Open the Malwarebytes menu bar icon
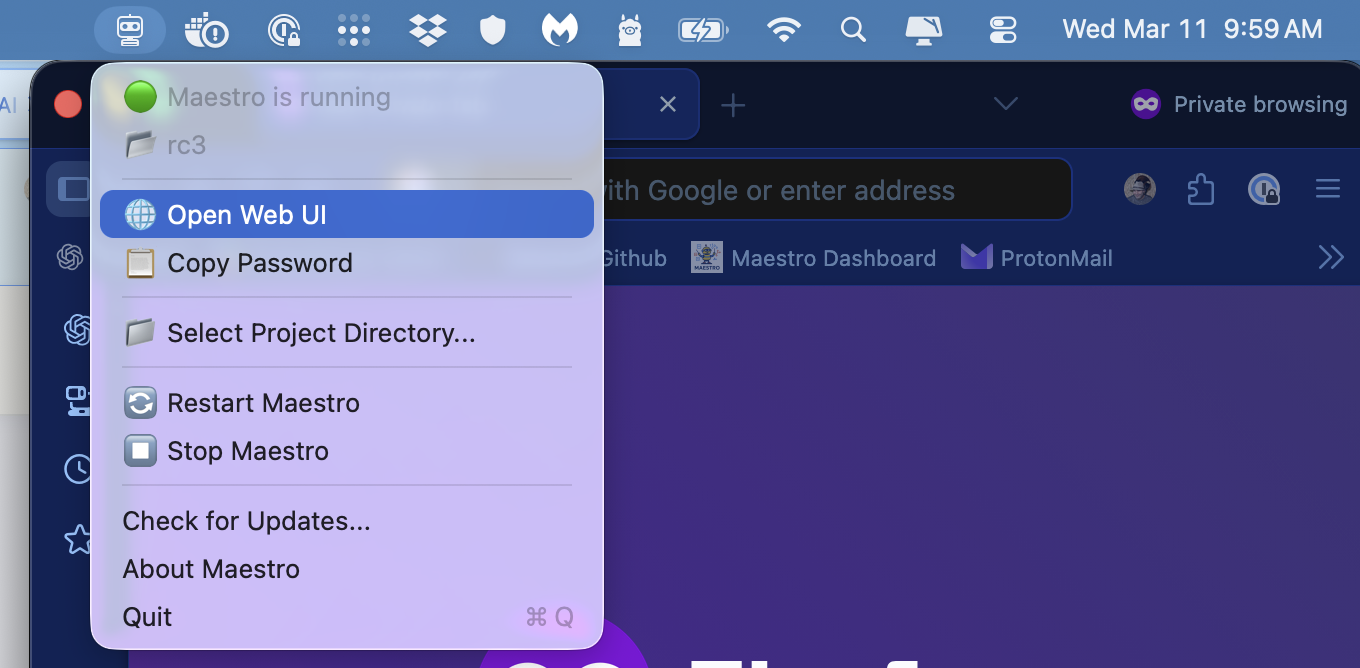The height and width of the screenshot is (668, 1360). [x=560, y=30]
